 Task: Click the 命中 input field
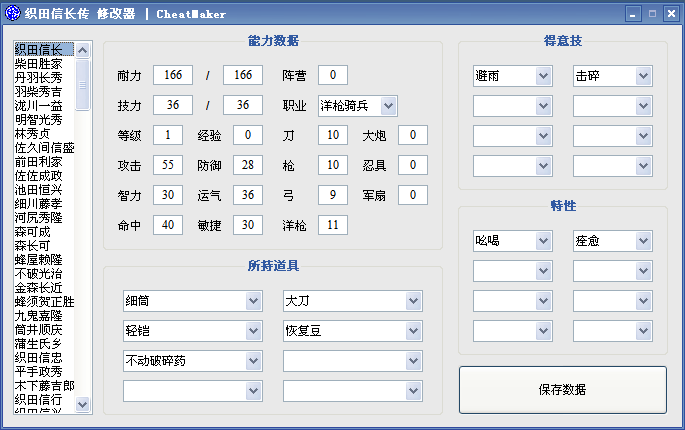[168, 225]
